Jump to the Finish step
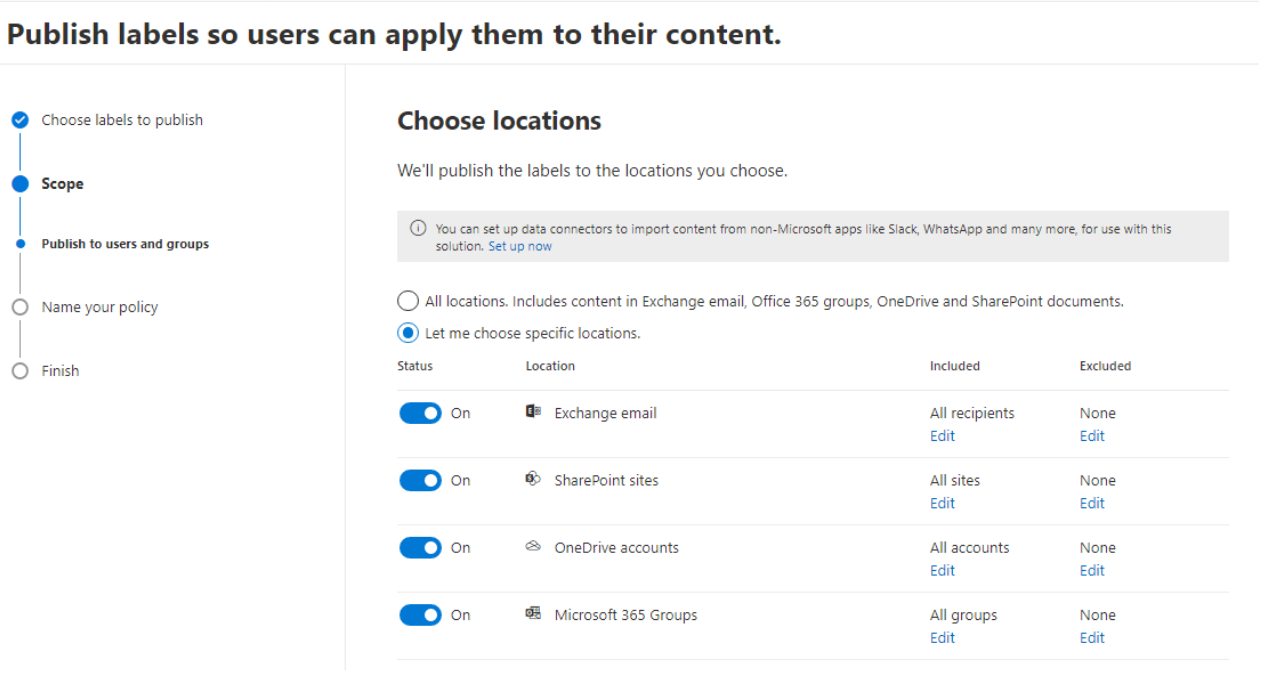This screenshot has width=1266, height=698. click(x=60, y=371)
